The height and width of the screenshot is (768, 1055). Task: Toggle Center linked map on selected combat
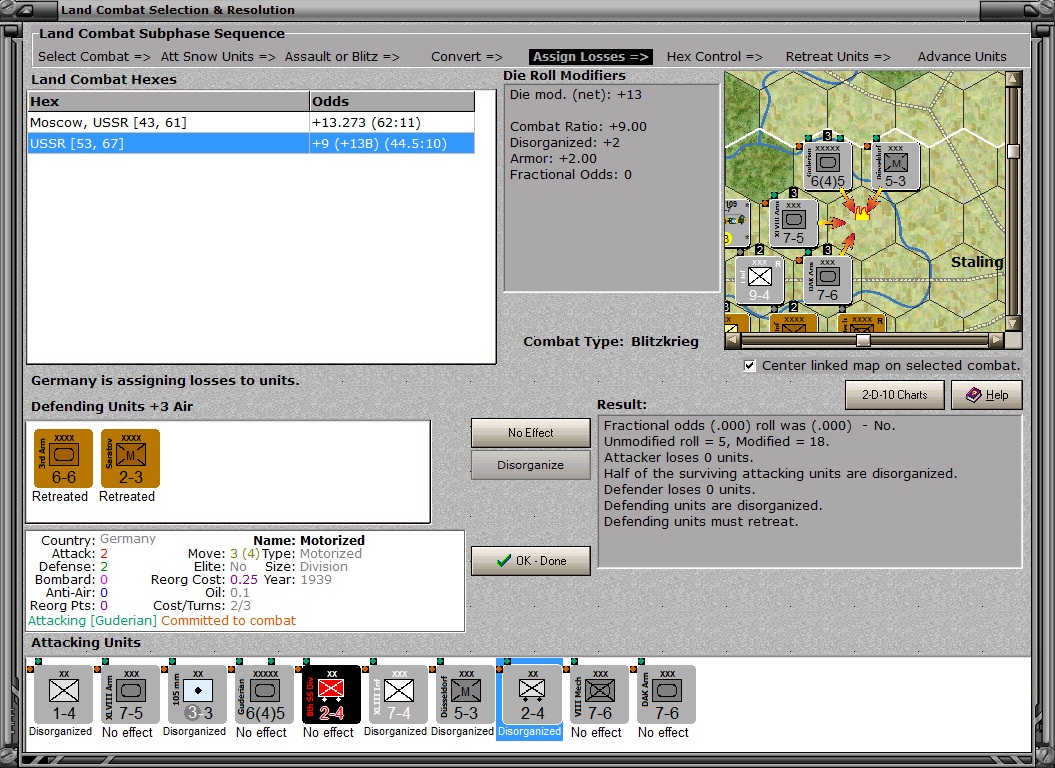pyautogui.click(x=749, y=365)
